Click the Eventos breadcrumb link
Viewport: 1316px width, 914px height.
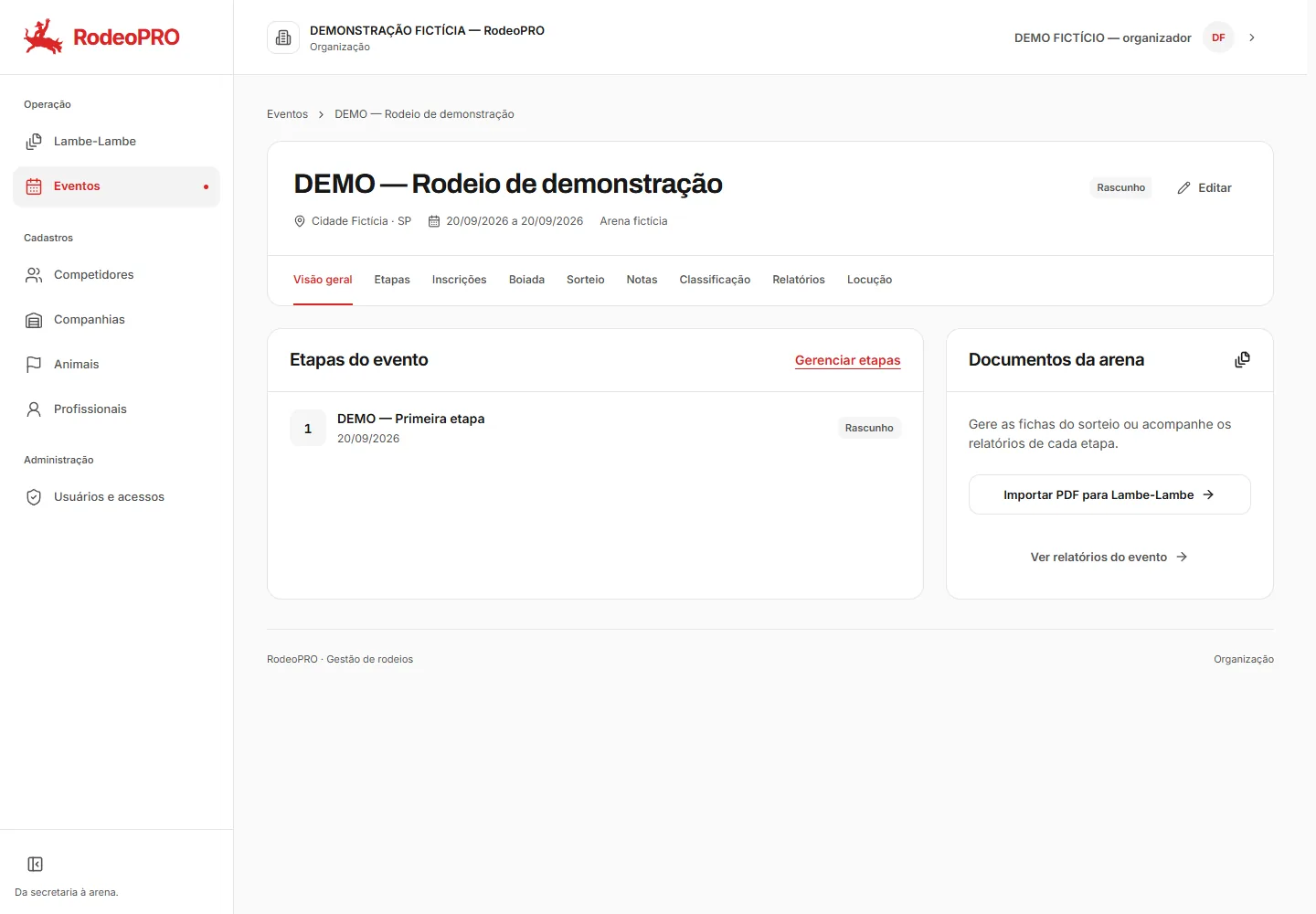tap(287, 114)
